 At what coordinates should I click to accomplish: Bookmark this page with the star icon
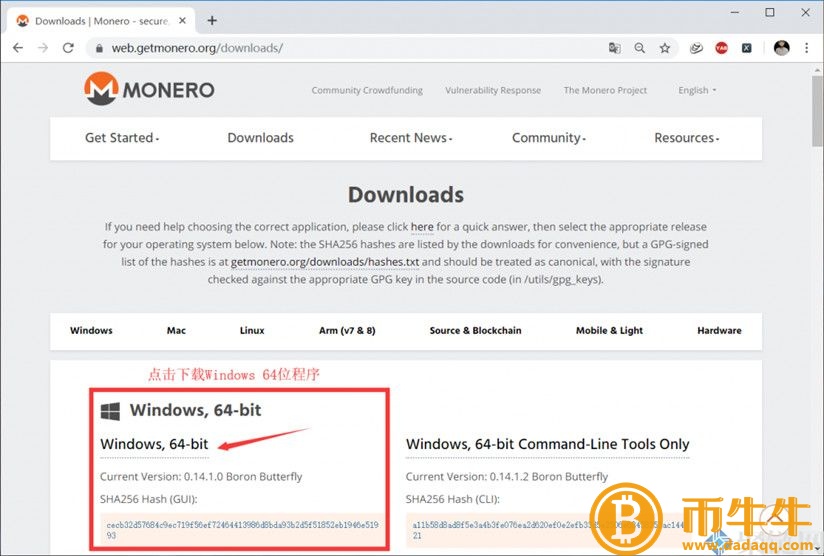[x=665, y=47]
